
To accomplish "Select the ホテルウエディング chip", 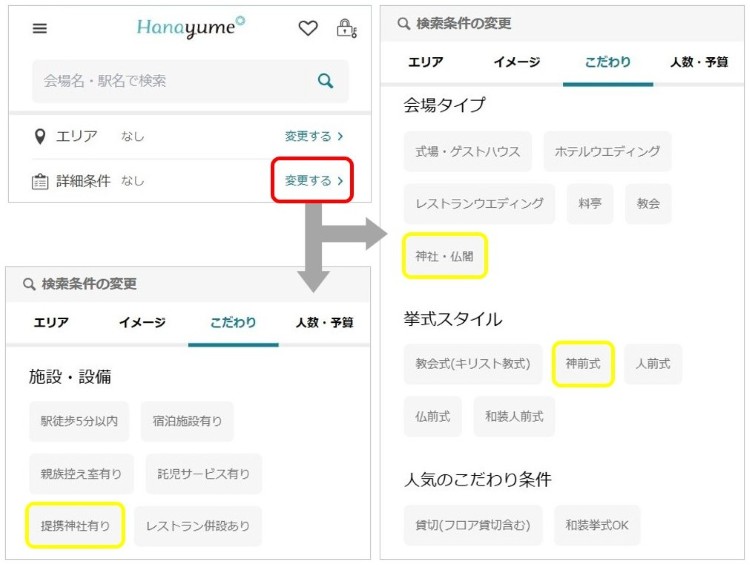I will click(608, 152).
